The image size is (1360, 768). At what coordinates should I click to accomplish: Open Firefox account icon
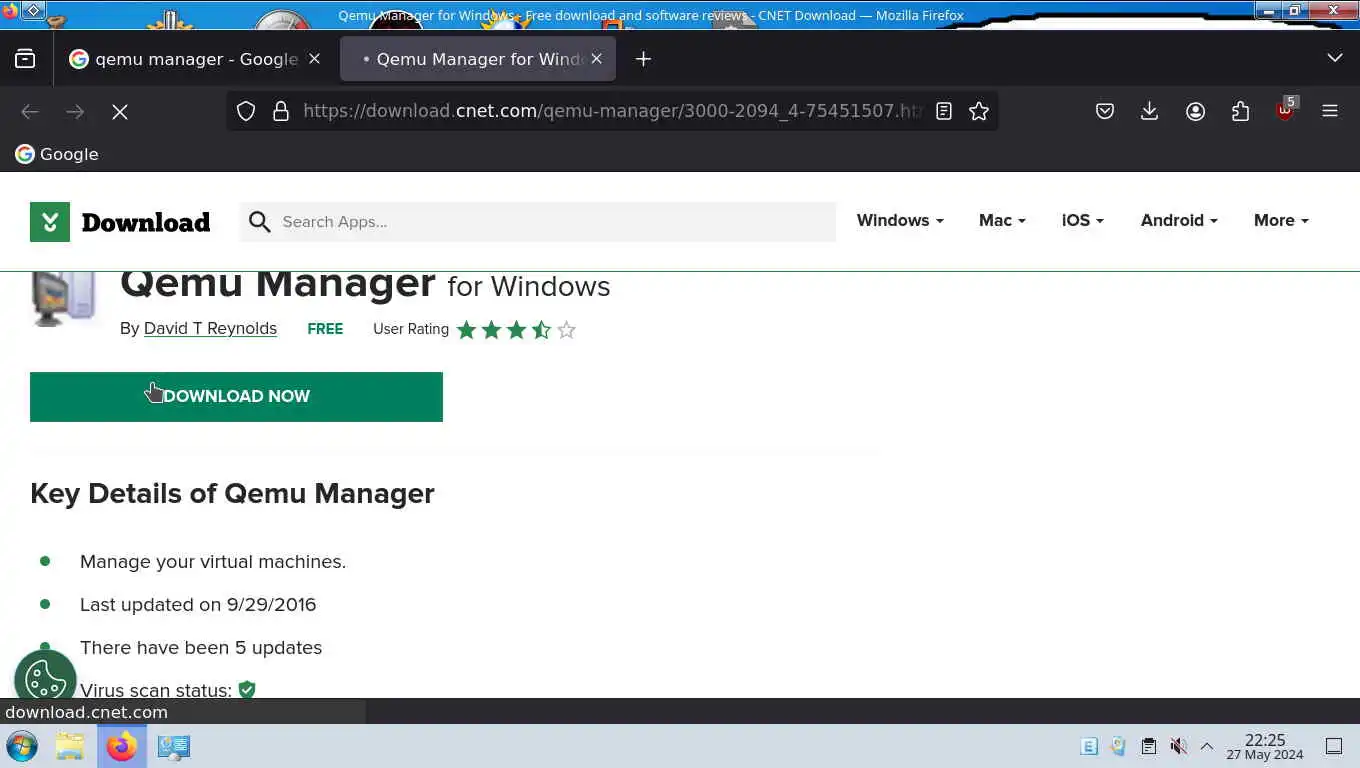click(x=1195, y=111)
